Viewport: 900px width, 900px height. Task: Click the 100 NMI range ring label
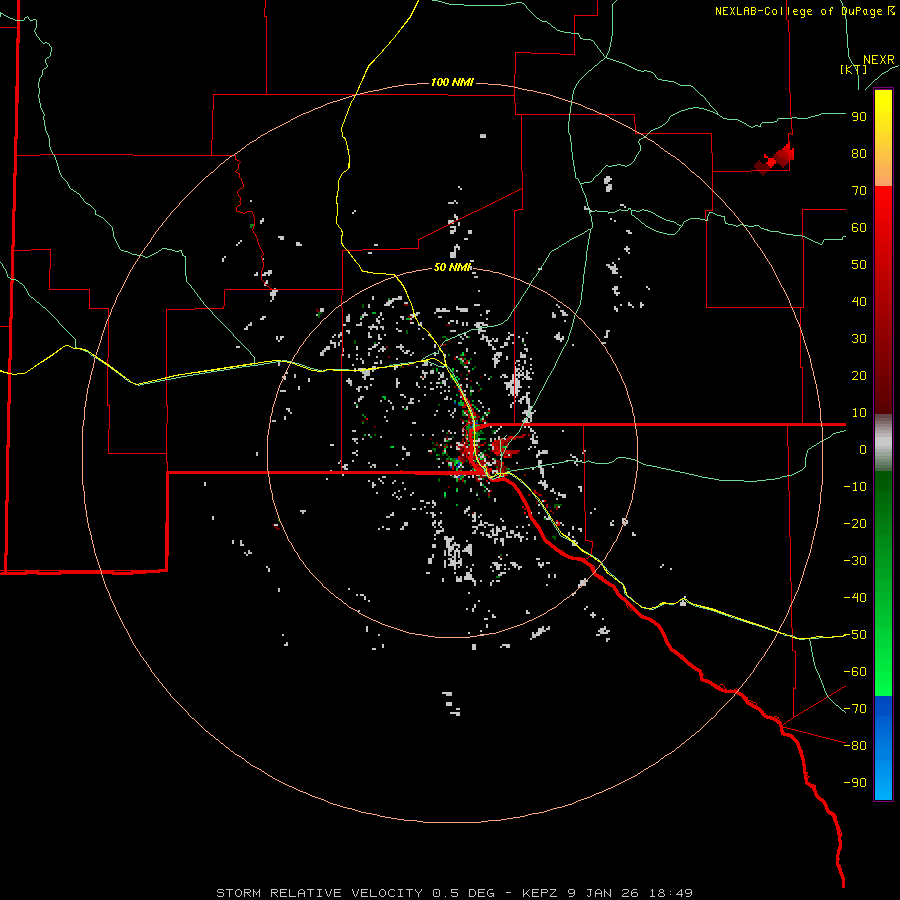452,83
